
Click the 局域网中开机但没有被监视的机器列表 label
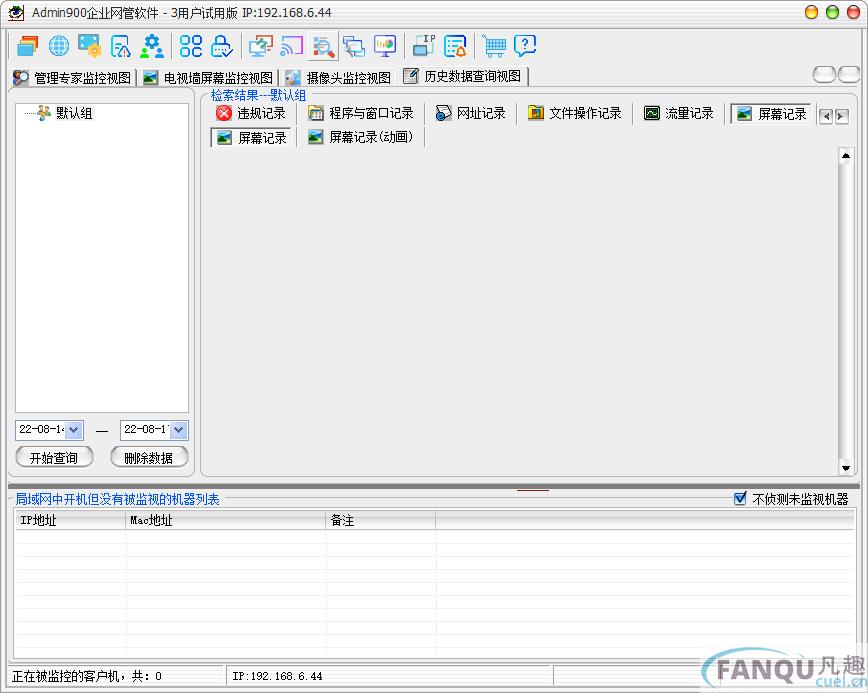pos(117,499)
